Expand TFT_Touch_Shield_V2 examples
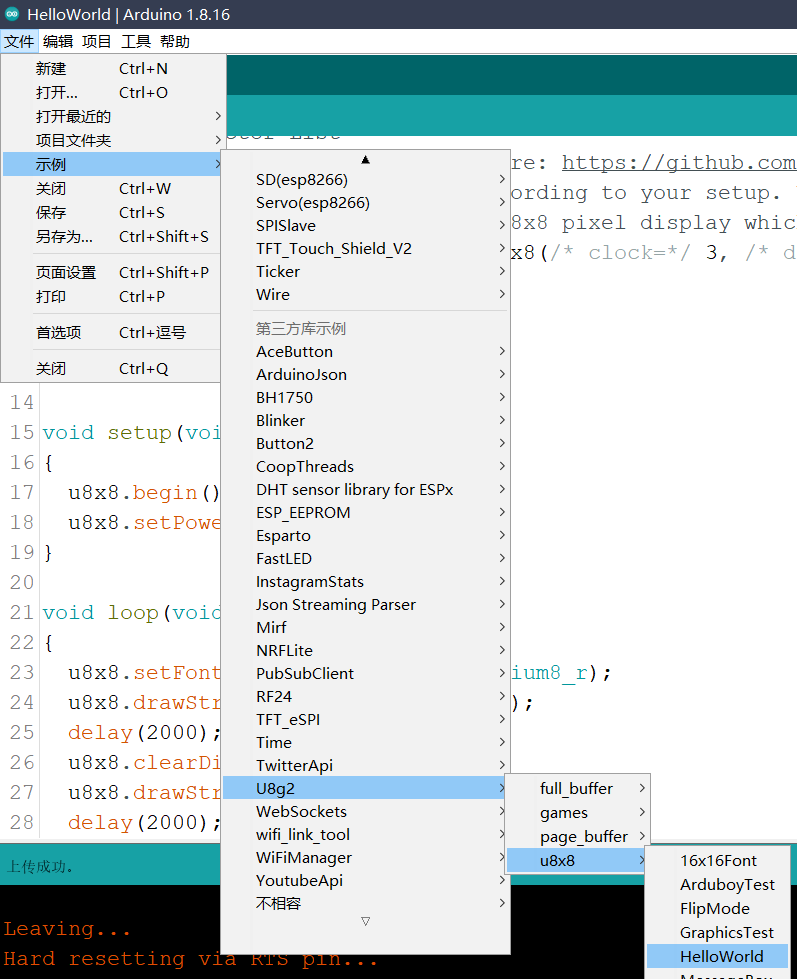797x979 pixels. pyautogui.click(x=366, y=248)
